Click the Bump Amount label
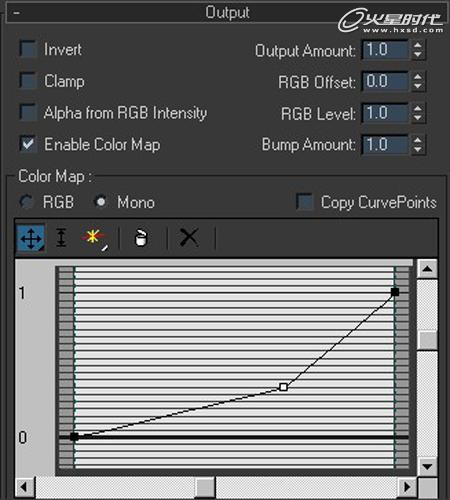Viewport: 450px width, 500px height. click(x=308, y=145)
